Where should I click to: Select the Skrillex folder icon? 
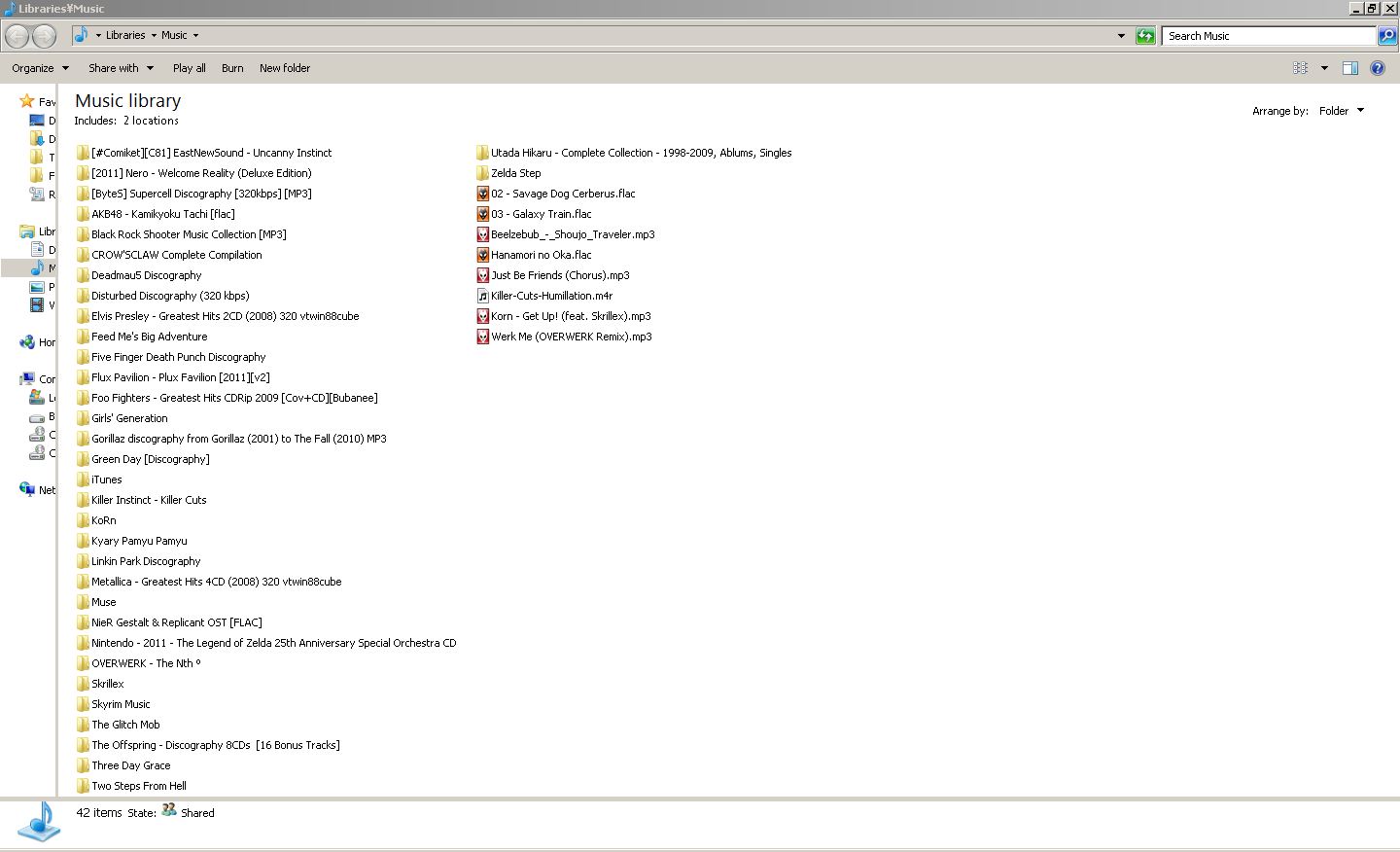pyautogui.click(x=83, y=684)
